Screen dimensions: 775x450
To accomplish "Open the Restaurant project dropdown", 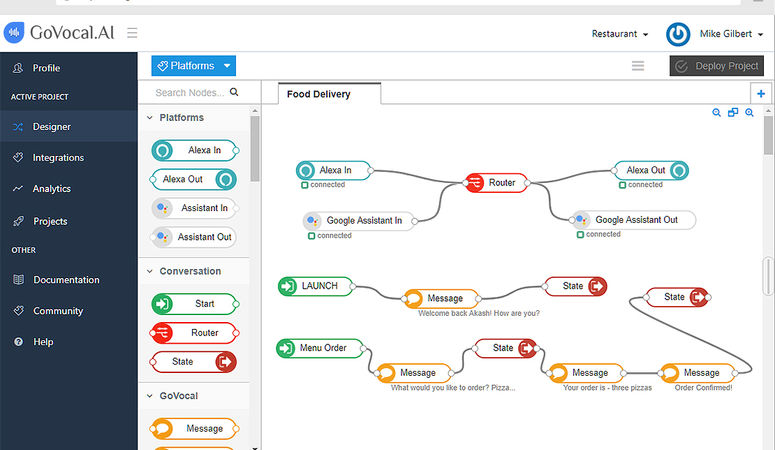I will pos(620,34).
